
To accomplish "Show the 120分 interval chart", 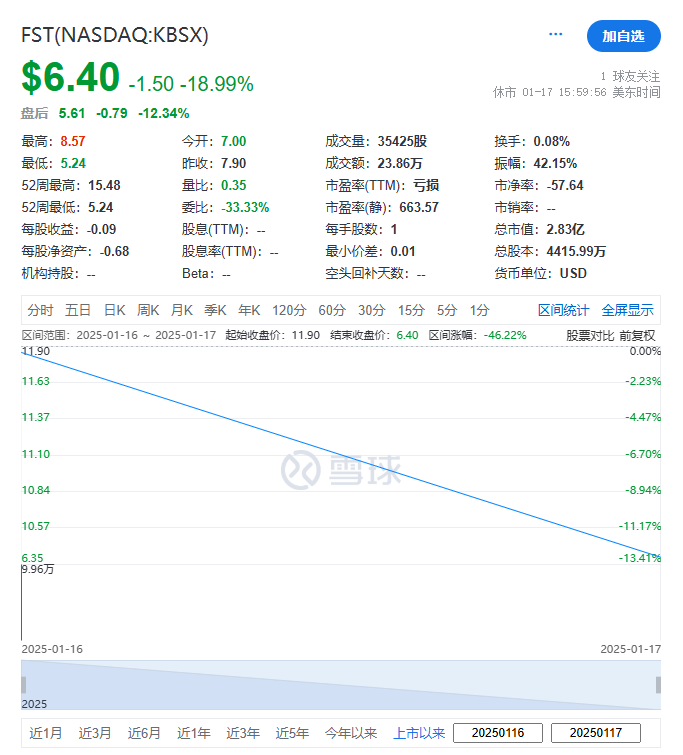I will pos(289,310).
